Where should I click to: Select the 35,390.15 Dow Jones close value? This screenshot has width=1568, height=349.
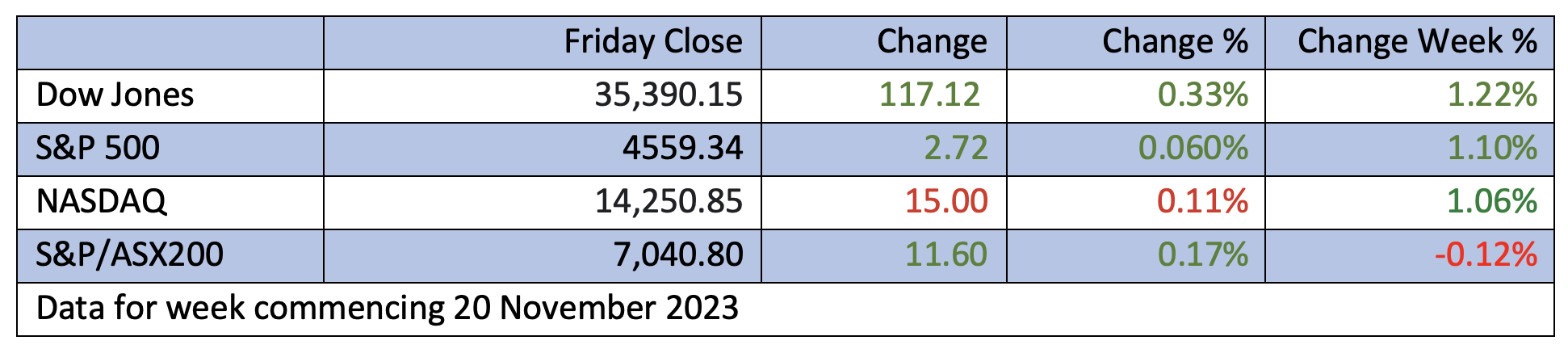(669, 95)
